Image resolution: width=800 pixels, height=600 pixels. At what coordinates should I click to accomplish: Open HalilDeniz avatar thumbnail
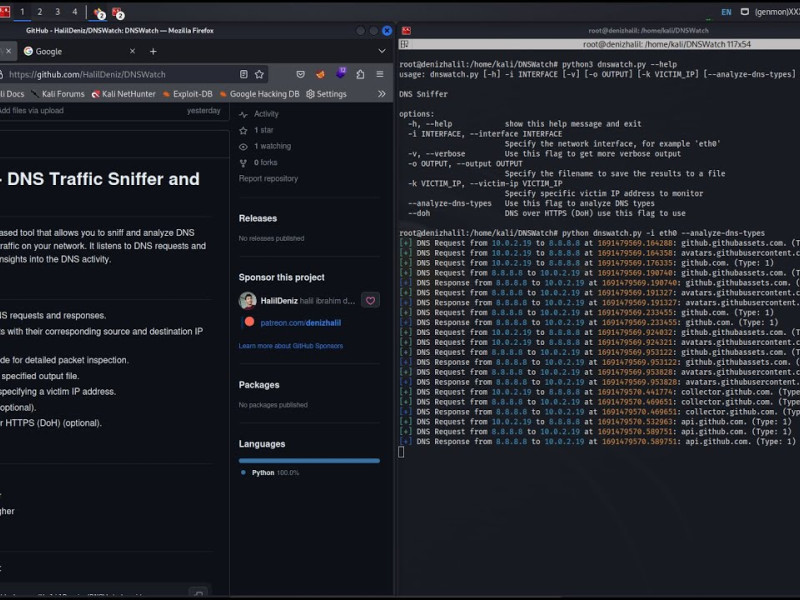[247, 301]
